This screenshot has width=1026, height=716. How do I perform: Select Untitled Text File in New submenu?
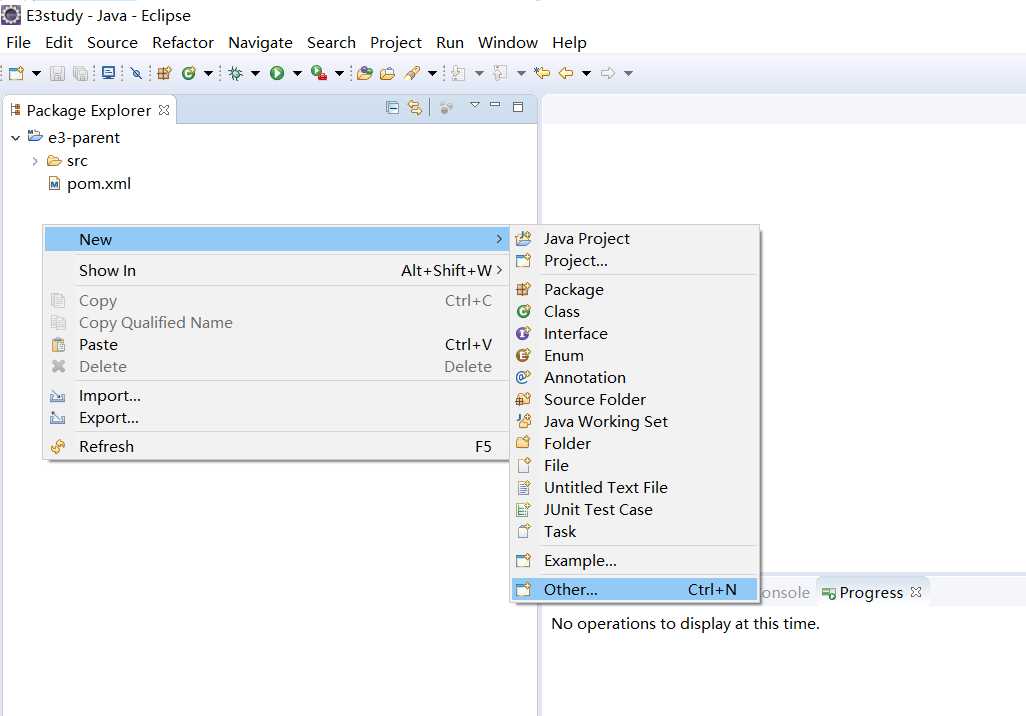(x=635, y=488)
